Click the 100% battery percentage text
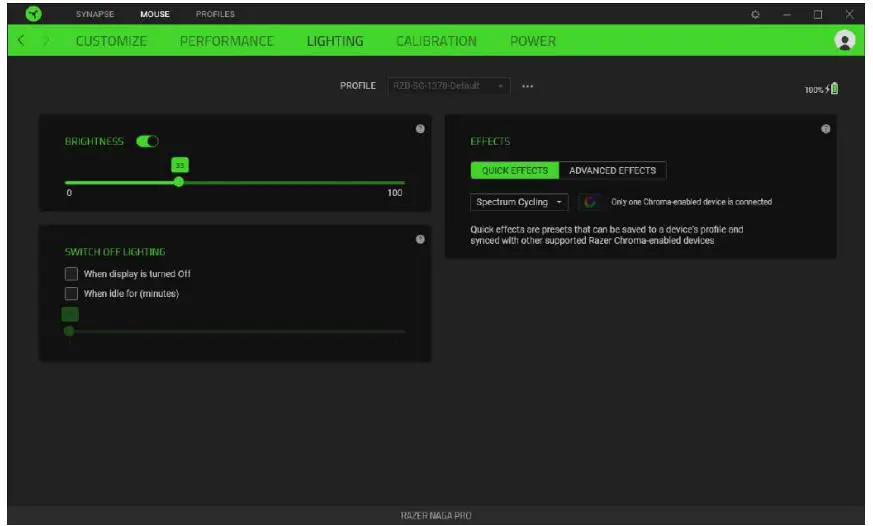The height and width of the screenshot is (526, 873). click(813, 90)
